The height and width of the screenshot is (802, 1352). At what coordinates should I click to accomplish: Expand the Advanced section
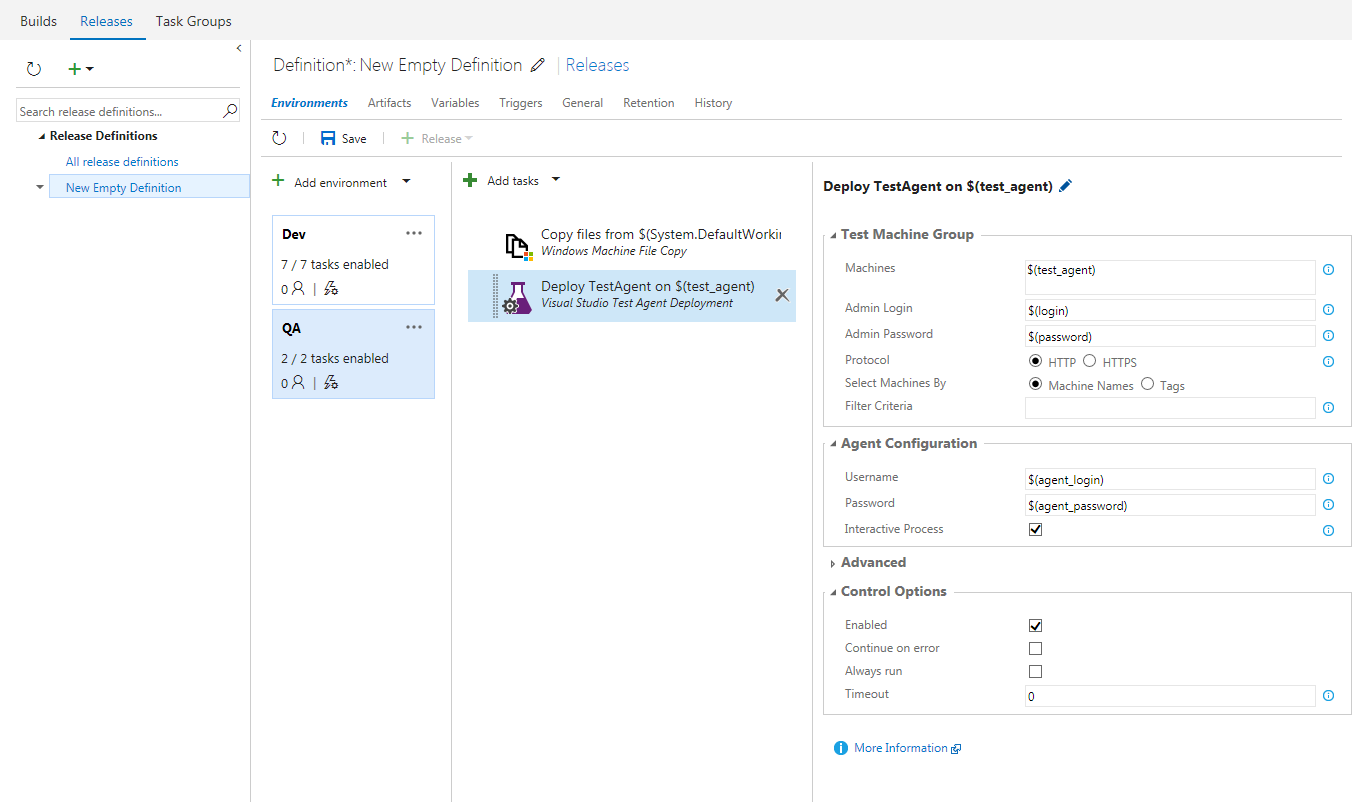[x=873, y=563]
